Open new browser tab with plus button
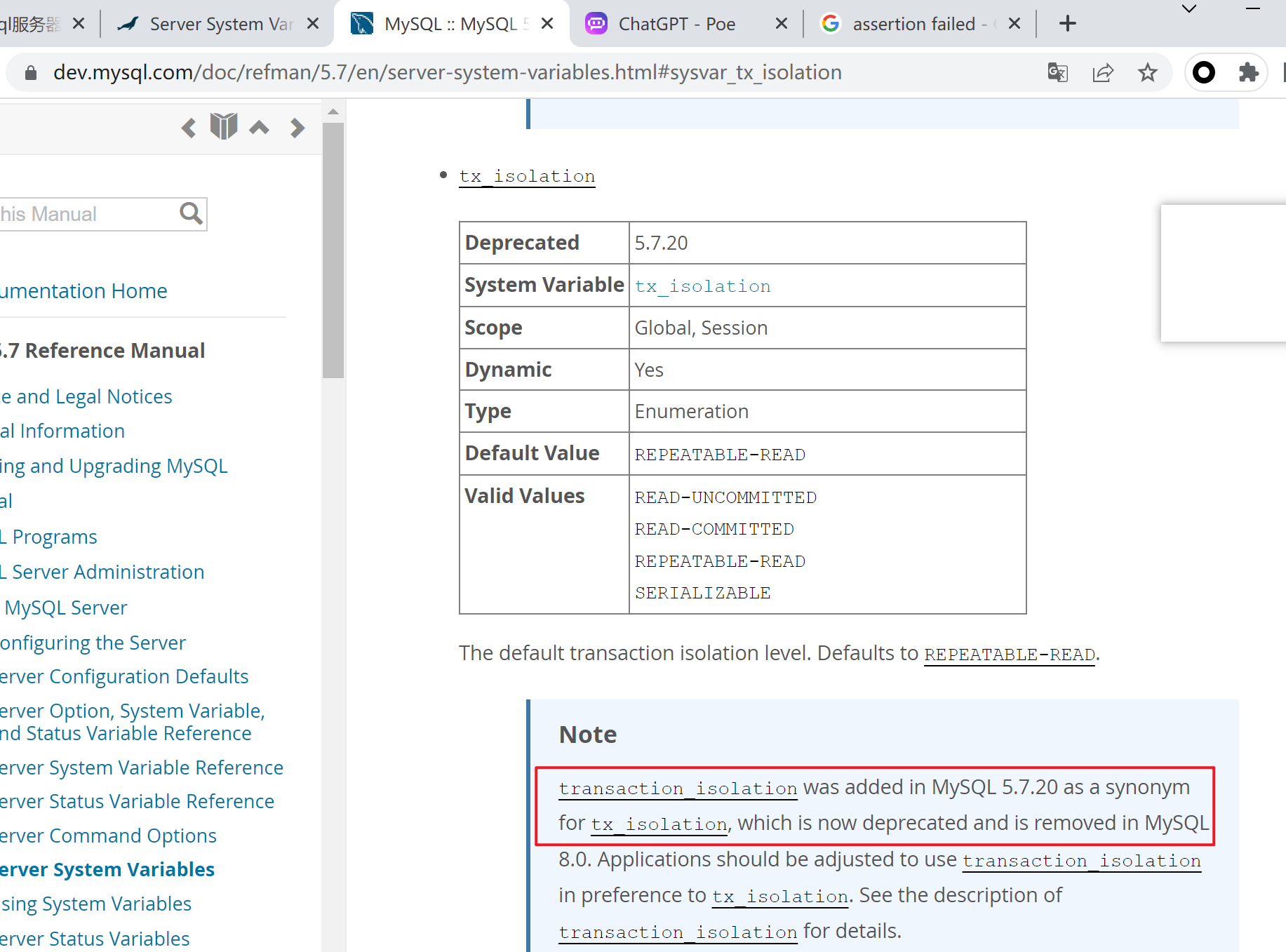 click(x=1067, y=24)
